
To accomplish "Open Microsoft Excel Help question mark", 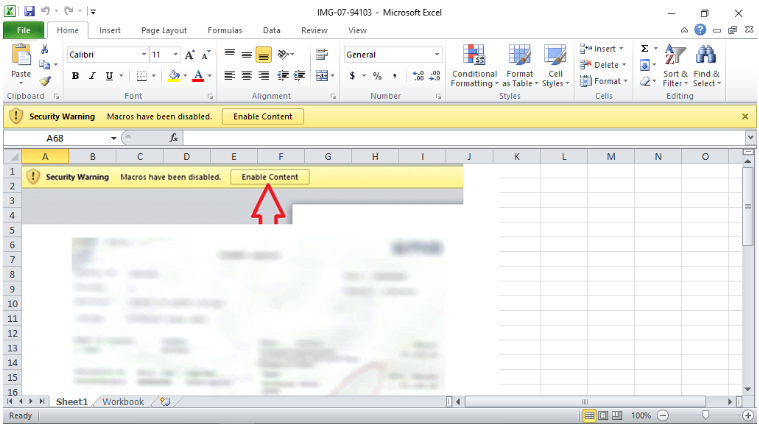I will 700,30.
